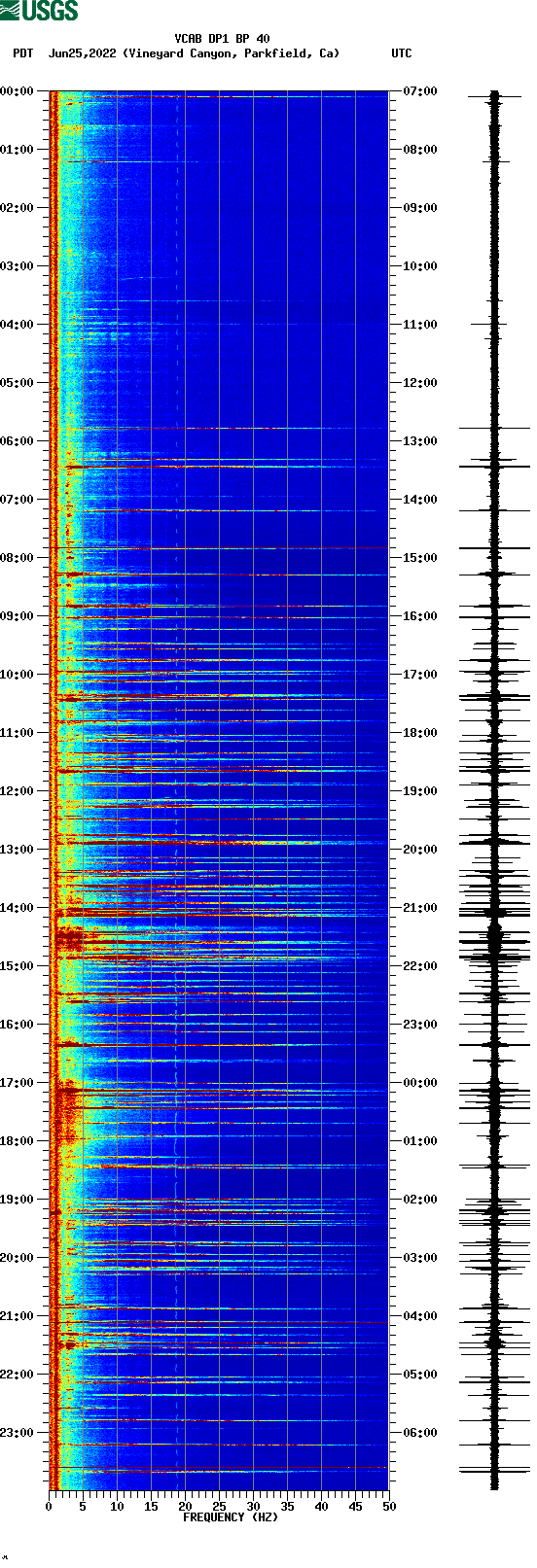
Task: Click the PDT time label 02:00
Action: (x=17, y=208)
